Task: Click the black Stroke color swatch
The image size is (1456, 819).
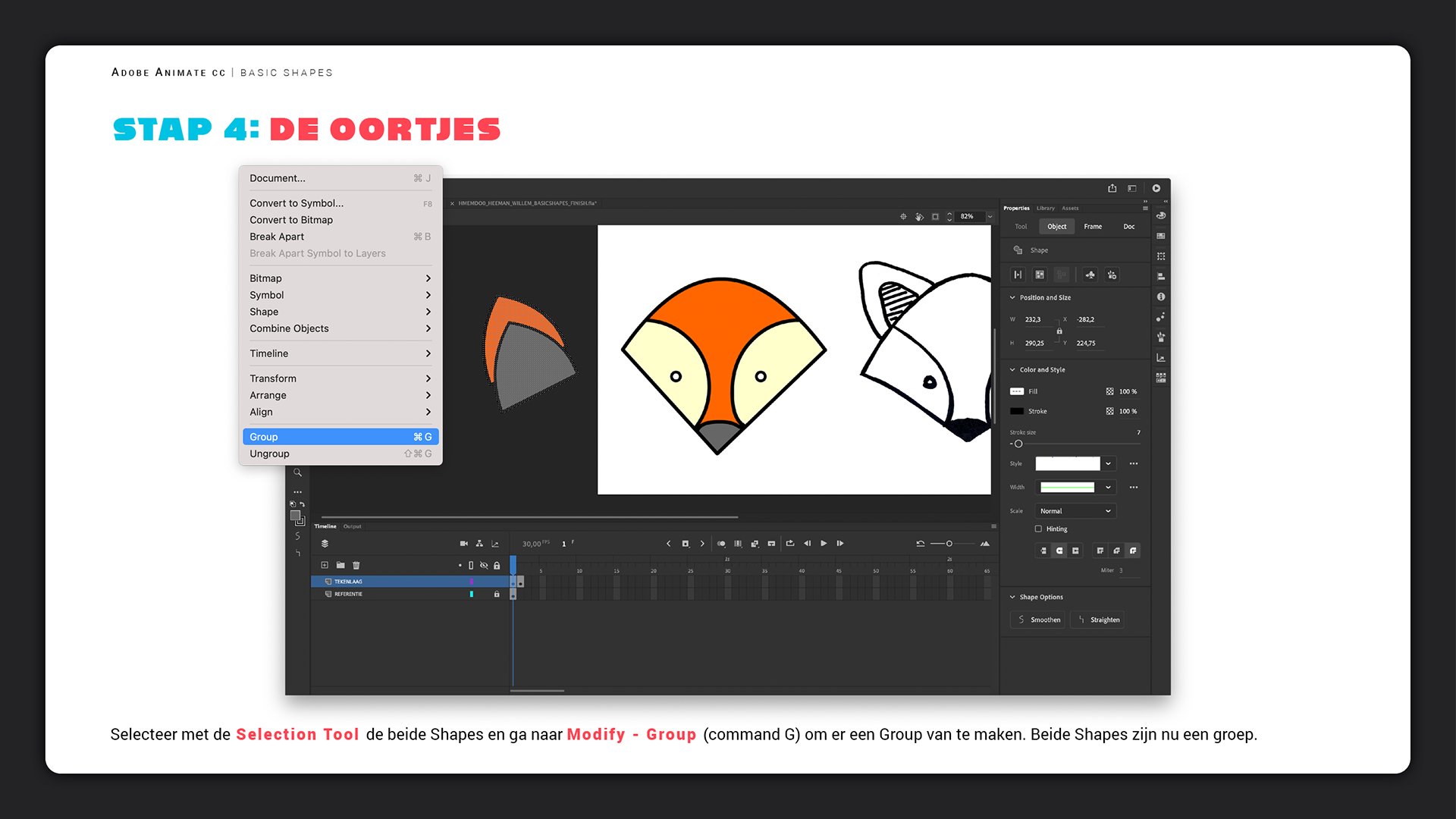Action: tap(1017, 411)
